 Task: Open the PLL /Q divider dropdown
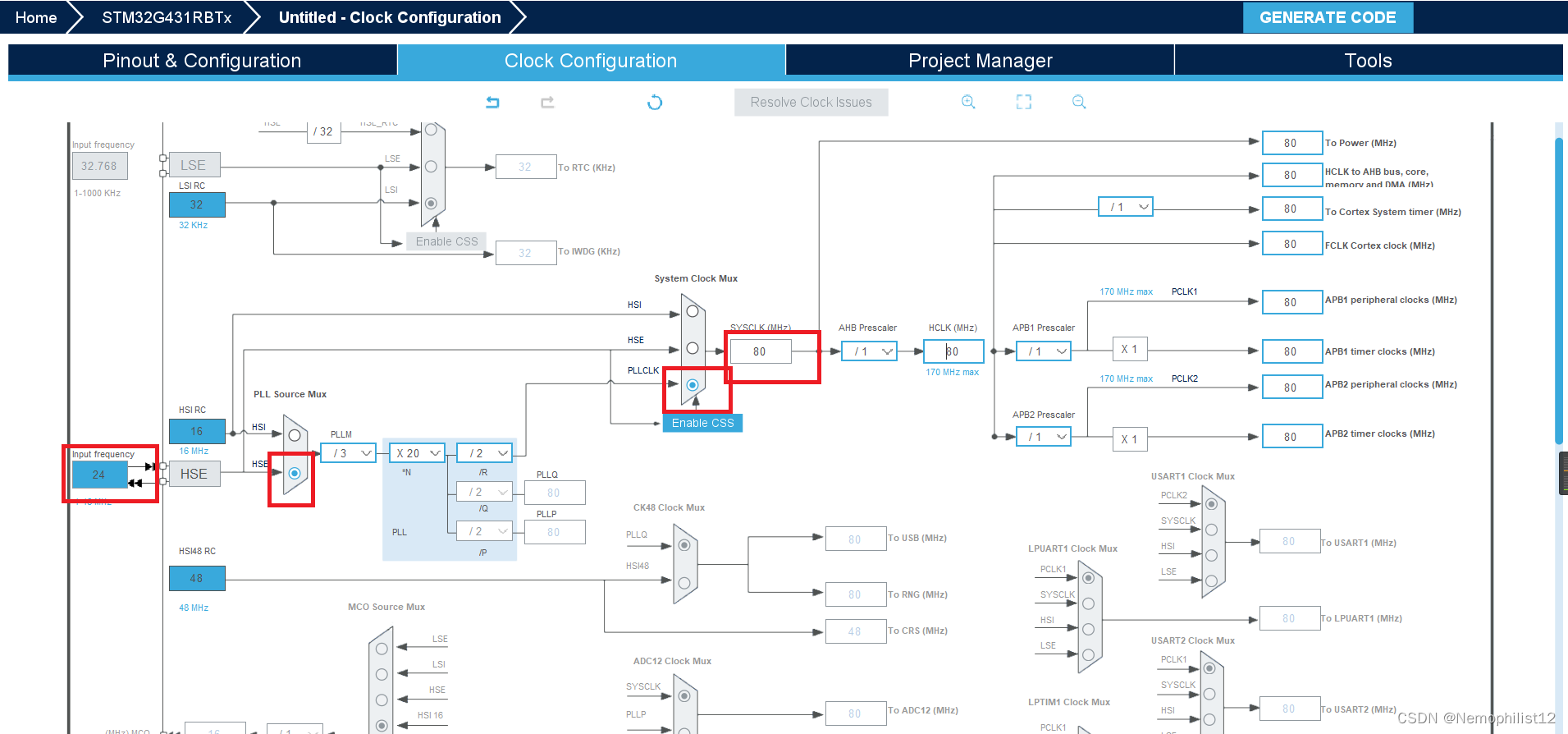486,492
